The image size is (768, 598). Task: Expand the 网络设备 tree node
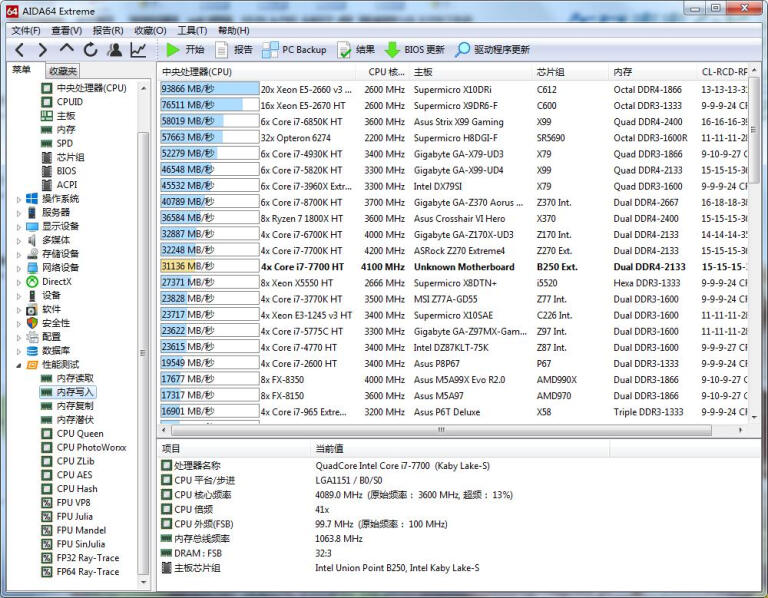[x=19, y=268]
